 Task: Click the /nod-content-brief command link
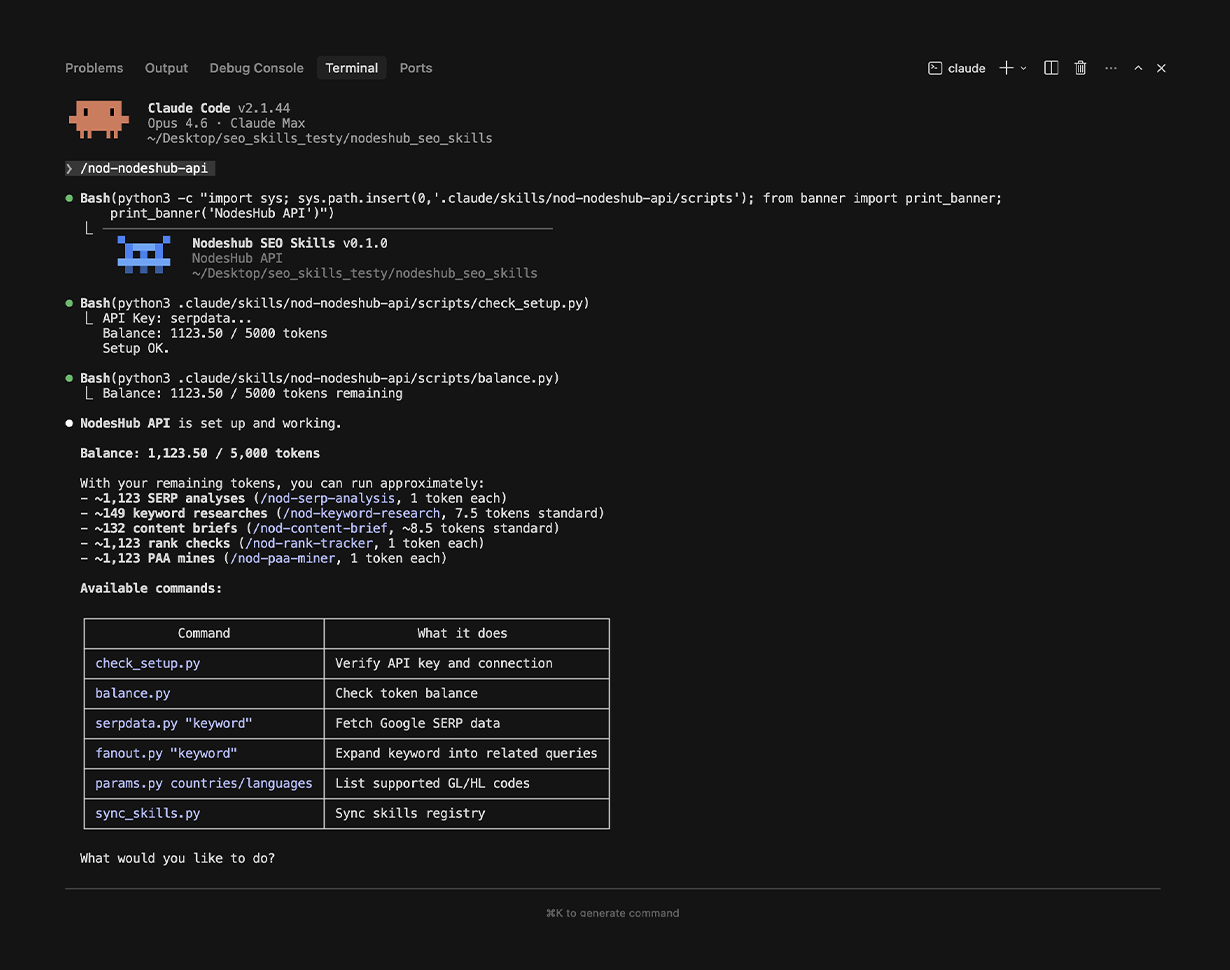click(x=320, y=528)
